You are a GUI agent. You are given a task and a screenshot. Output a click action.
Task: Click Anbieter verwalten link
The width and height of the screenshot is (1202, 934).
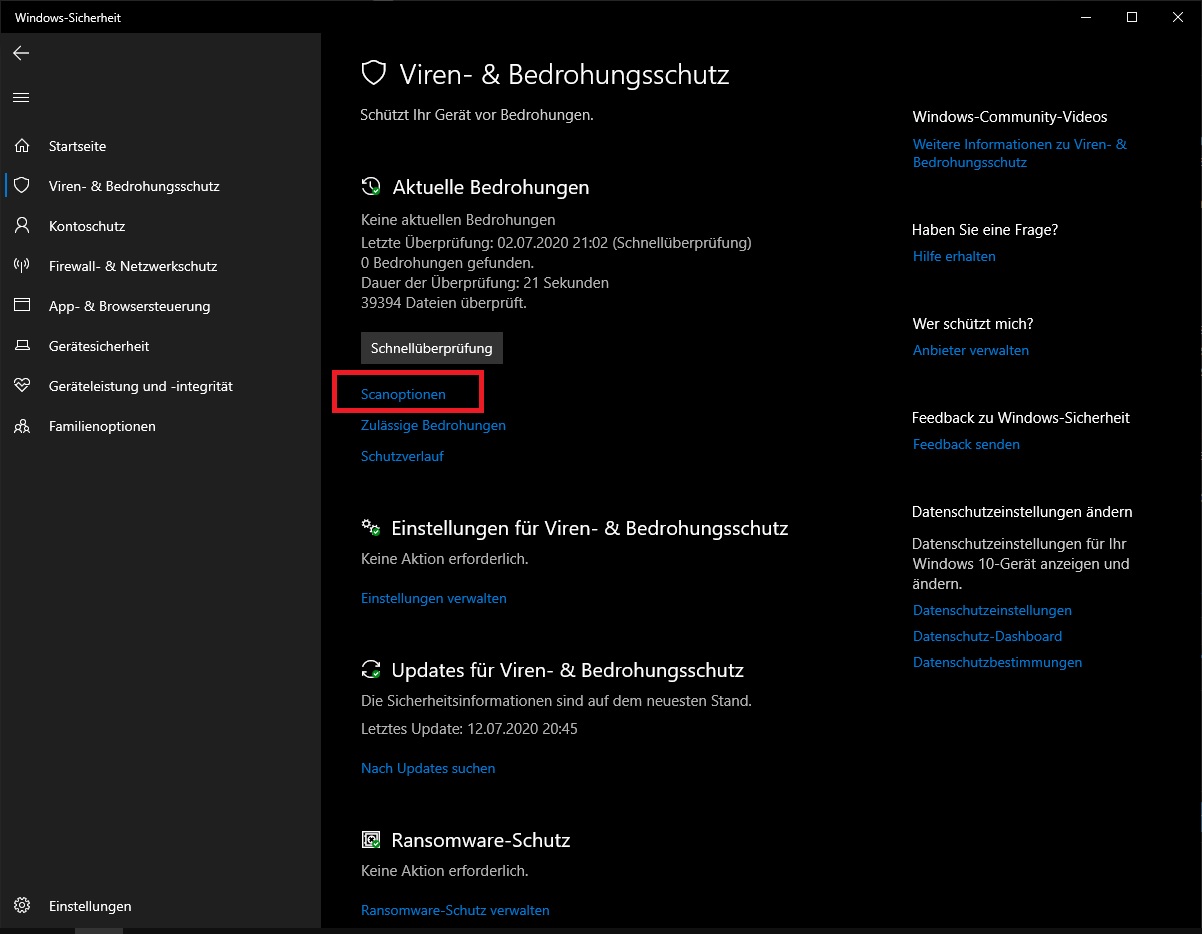tap(971, 350)
